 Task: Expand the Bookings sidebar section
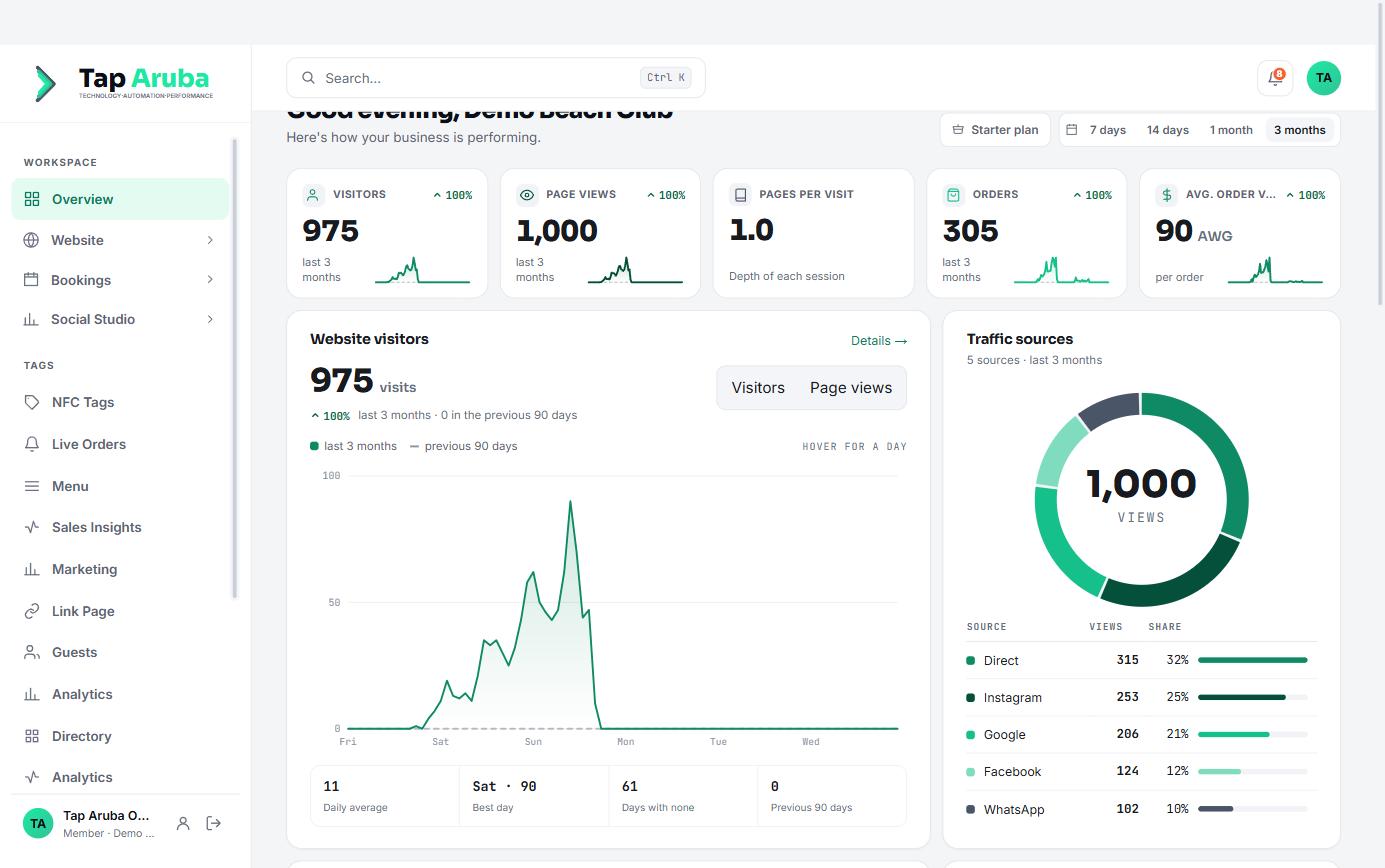click(120, 280)
